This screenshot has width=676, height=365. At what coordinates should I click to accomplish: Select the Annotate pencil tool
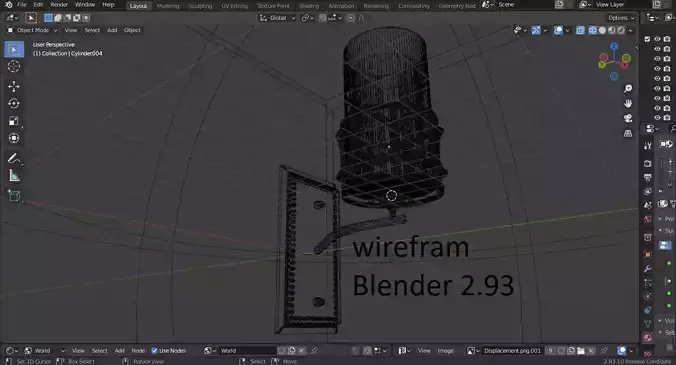coord(14,159)
